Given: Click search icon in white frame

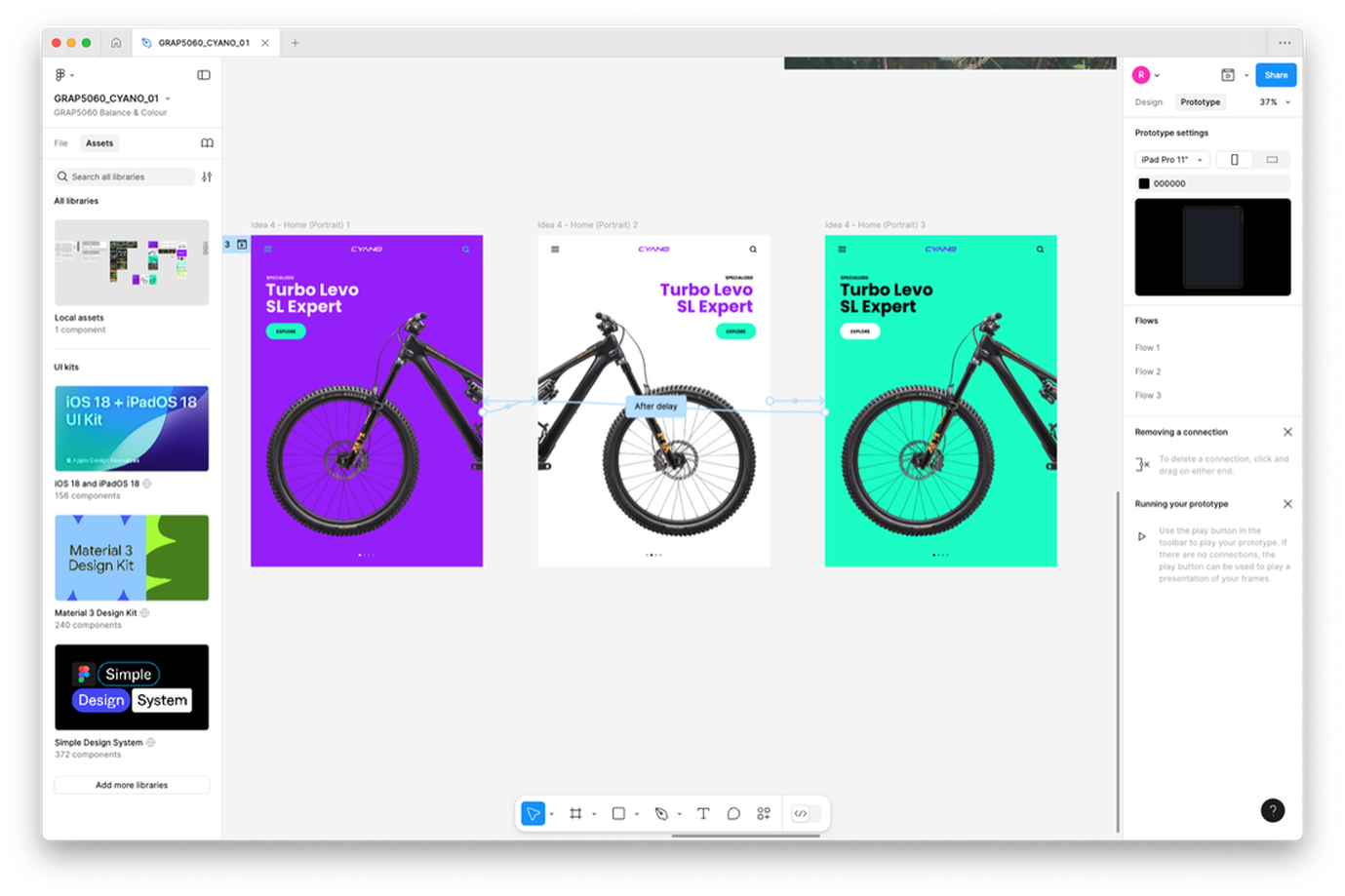Looking at the screenshot, I should (753, 250).
